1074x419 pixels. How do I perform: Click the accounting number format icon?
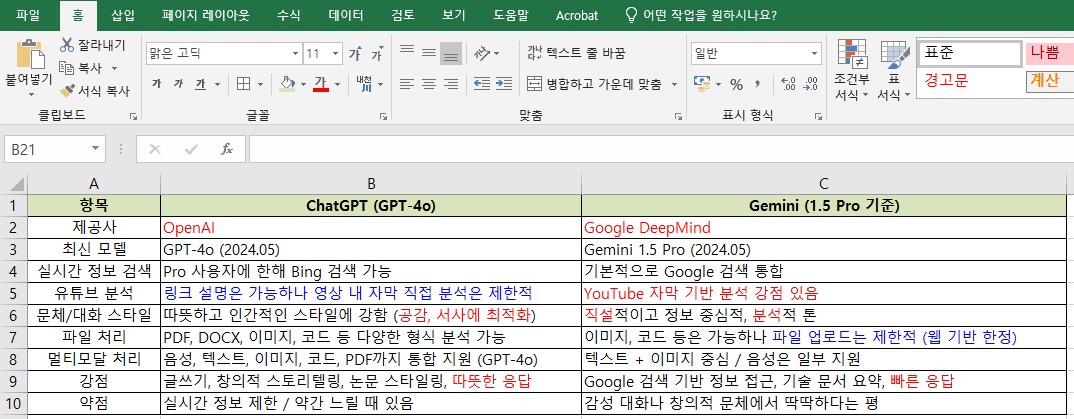click(x=702, y=84)
